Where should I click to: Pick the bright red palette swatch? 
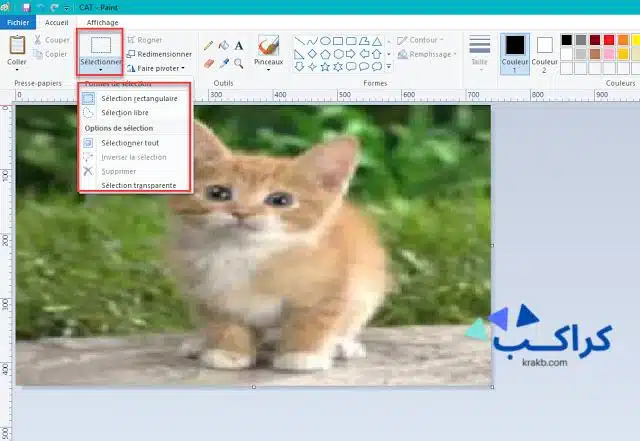(609, 40)
